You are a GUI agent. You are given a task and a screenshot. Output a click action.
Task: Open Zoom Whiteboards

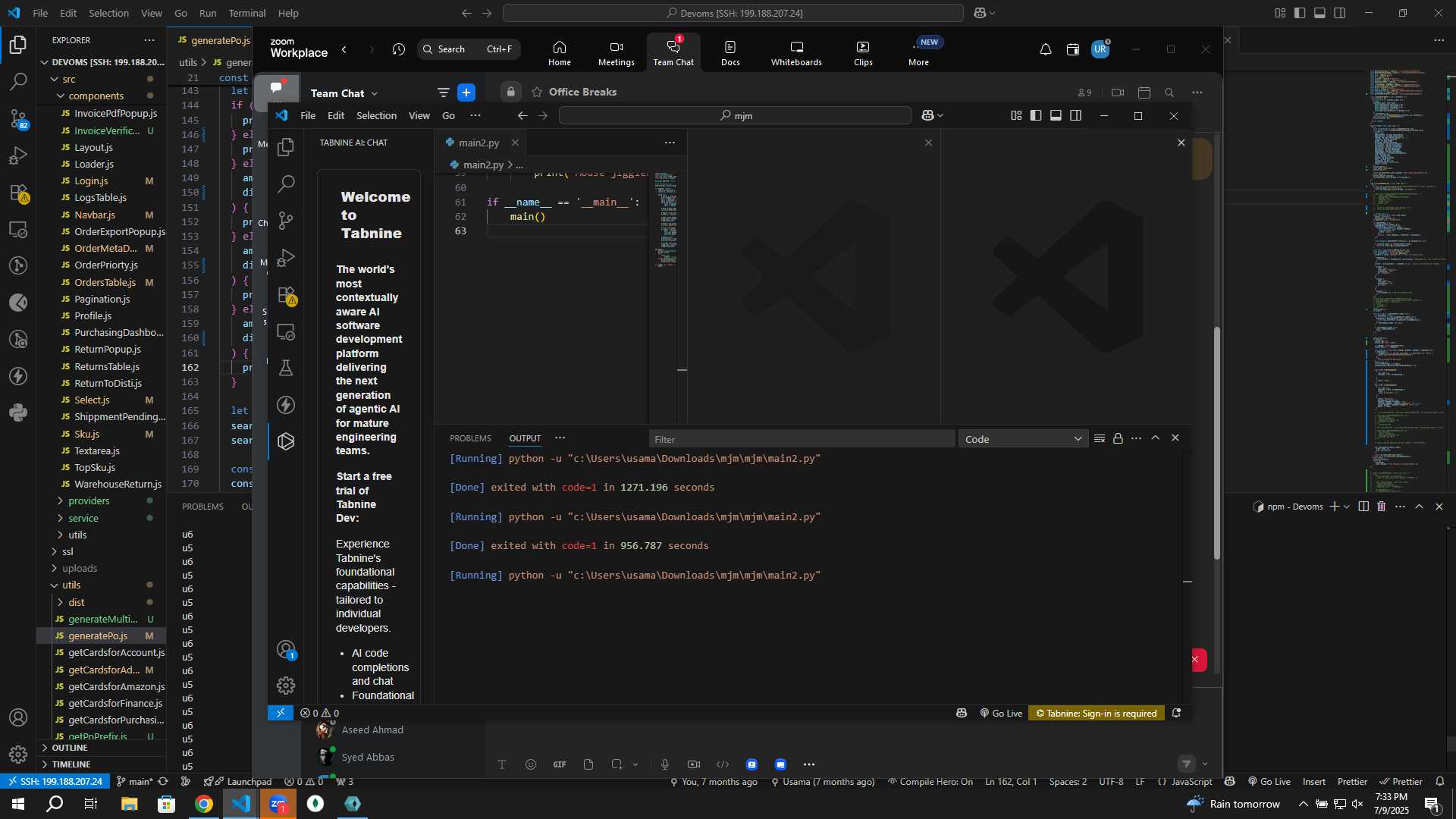[x=796, y=53]
